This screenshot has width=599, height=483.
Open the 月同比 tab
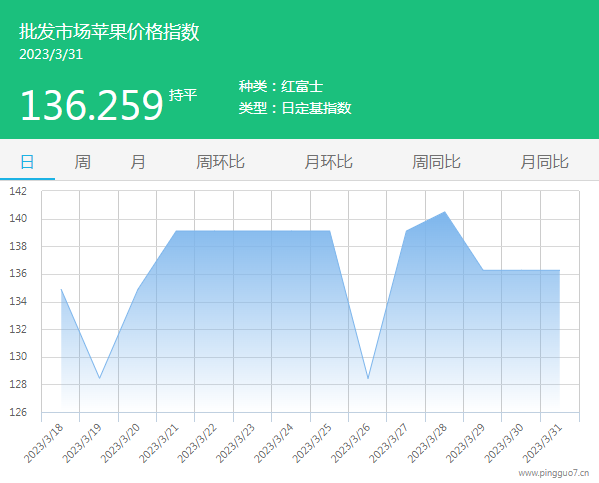pyautogui.click(x=544, y=162)
